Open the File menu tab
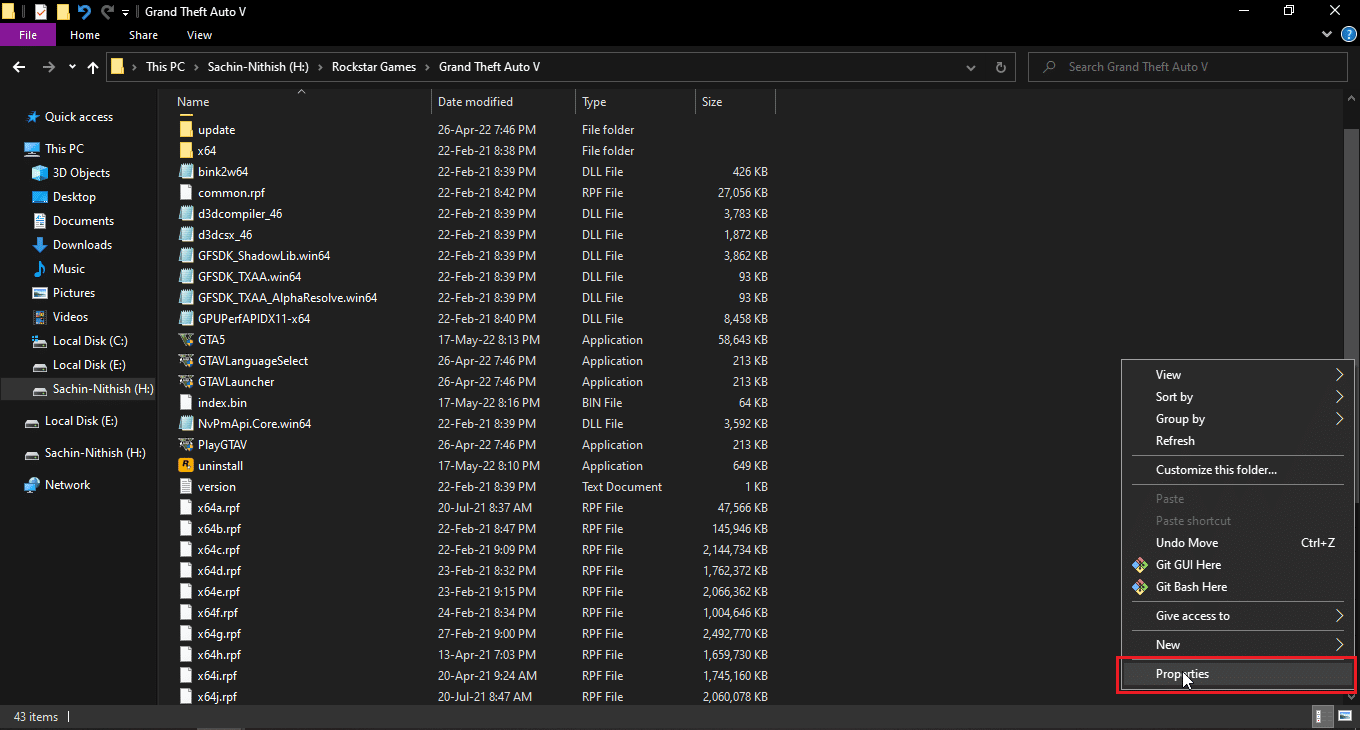The image size is (1360, 730). 28,35
